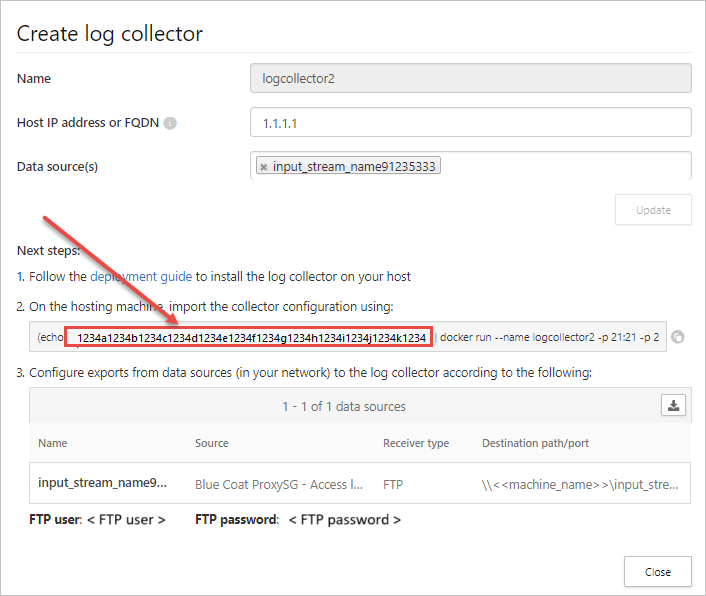The image size is (706, 596).
Task: Click the Name column header
Action: (54, 443)
